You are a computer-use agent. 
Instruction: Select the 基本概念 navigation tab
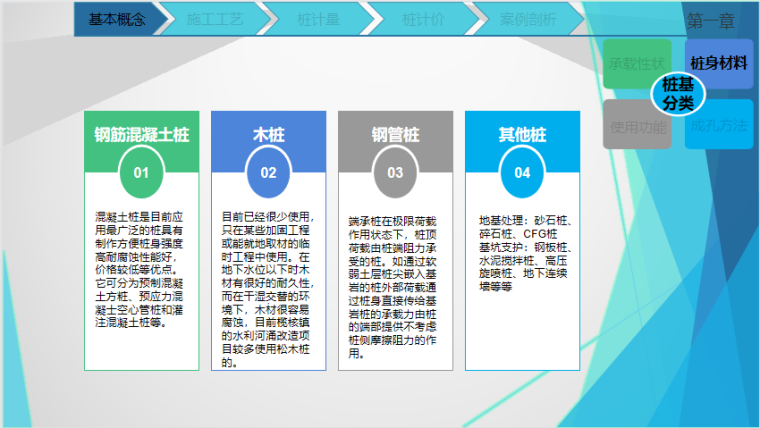pos(116,19)
